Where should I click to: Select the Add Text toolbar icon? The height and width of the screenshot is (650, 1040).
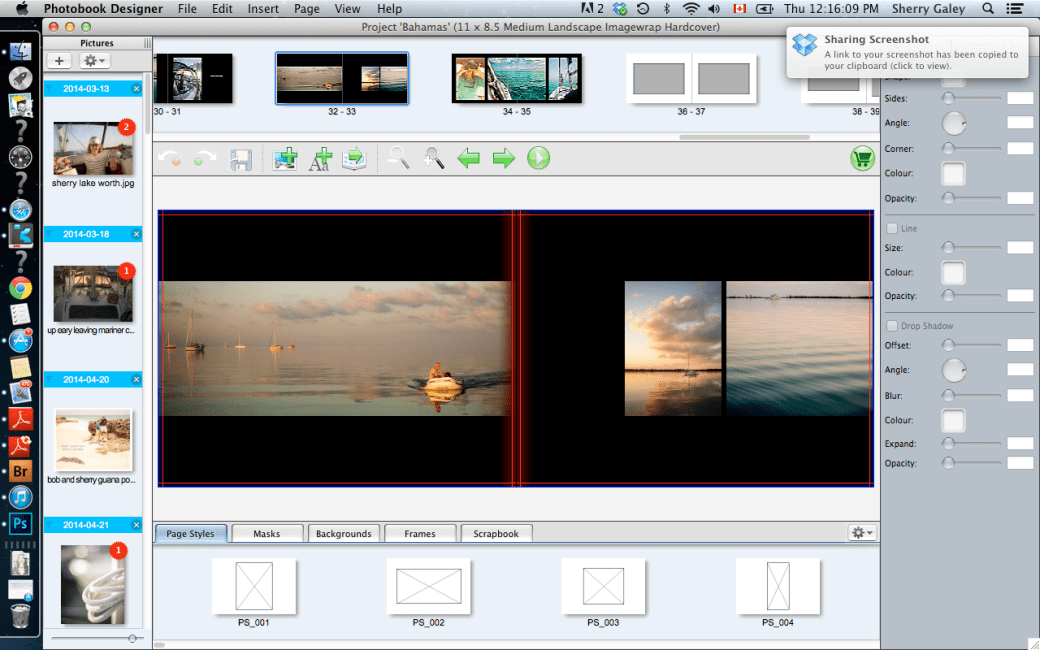pos(320,158)
